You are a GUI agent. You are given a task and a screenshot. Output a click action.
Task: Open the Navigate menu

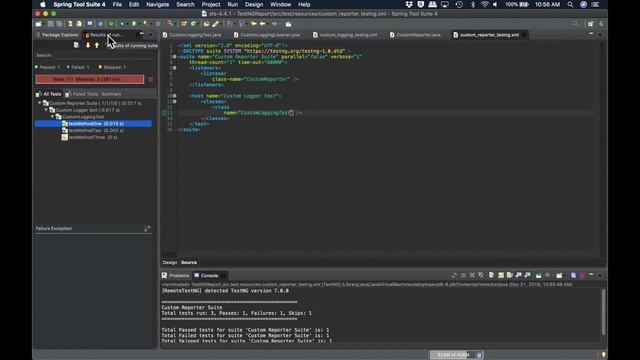158,4
